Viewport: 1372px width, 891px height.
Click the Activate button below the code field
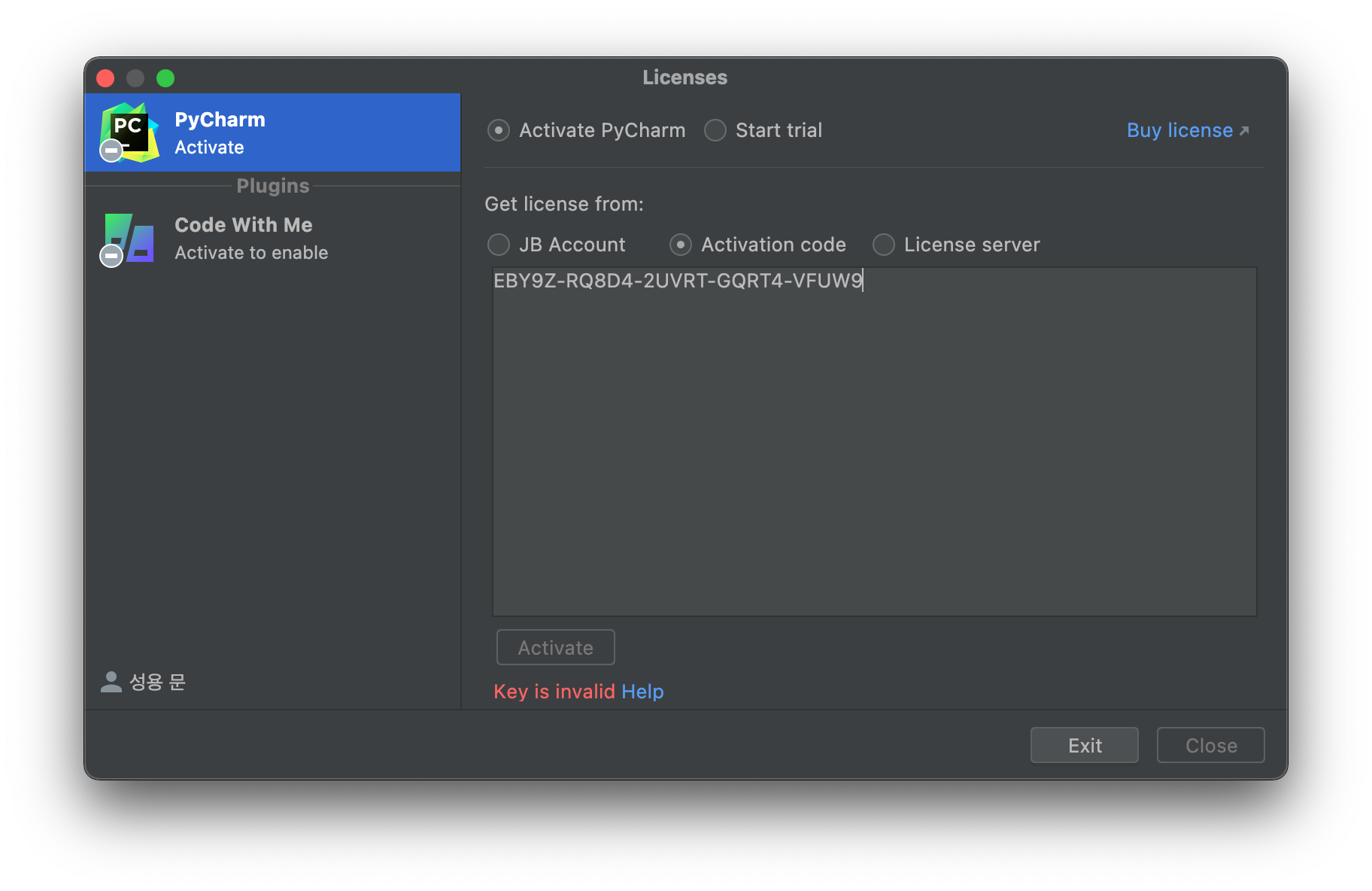tap(556, 647)
